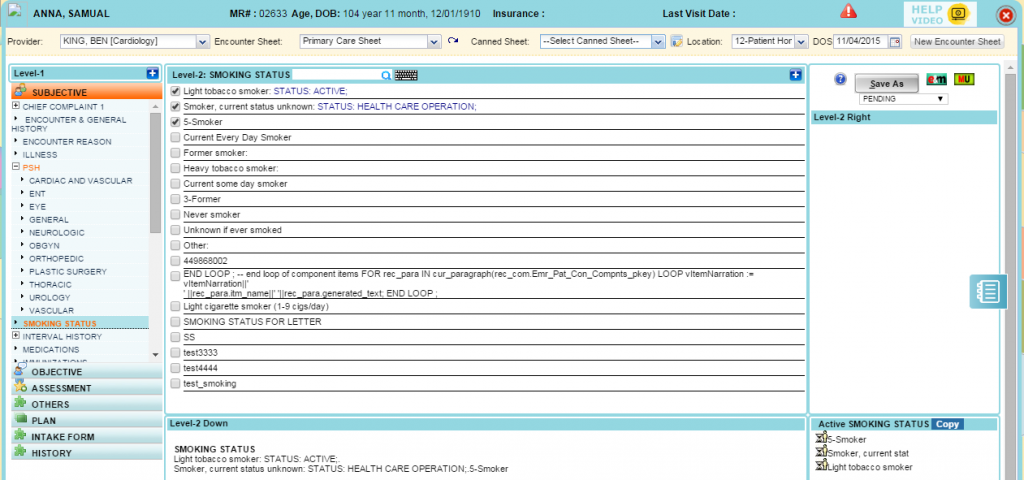The image size is (1024, 480).
Task: Click Level-1 scrollbar down arrow
Action: (155, 354)
